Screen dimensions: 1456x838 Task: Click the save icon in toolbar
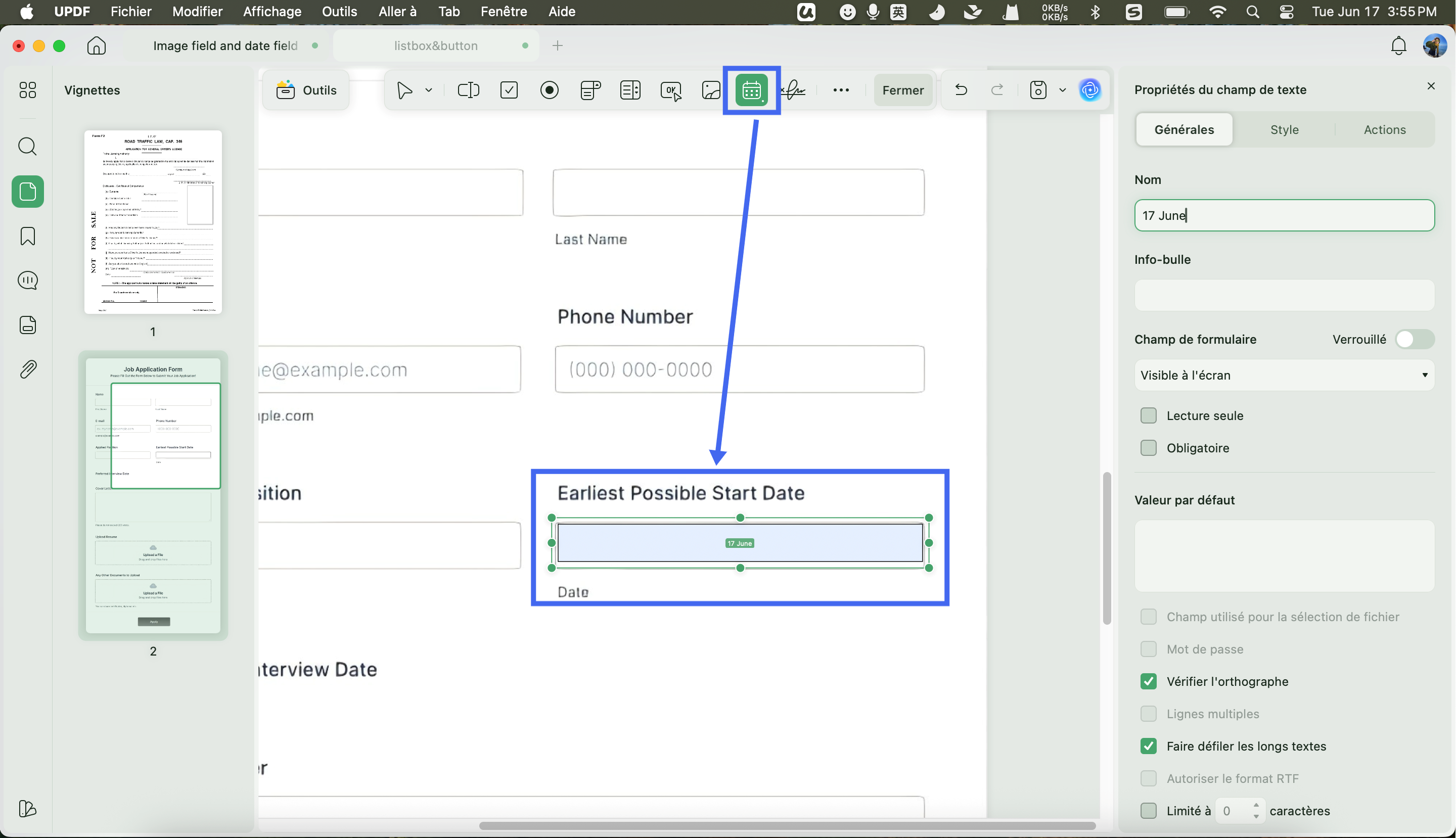coord(1037,90)
